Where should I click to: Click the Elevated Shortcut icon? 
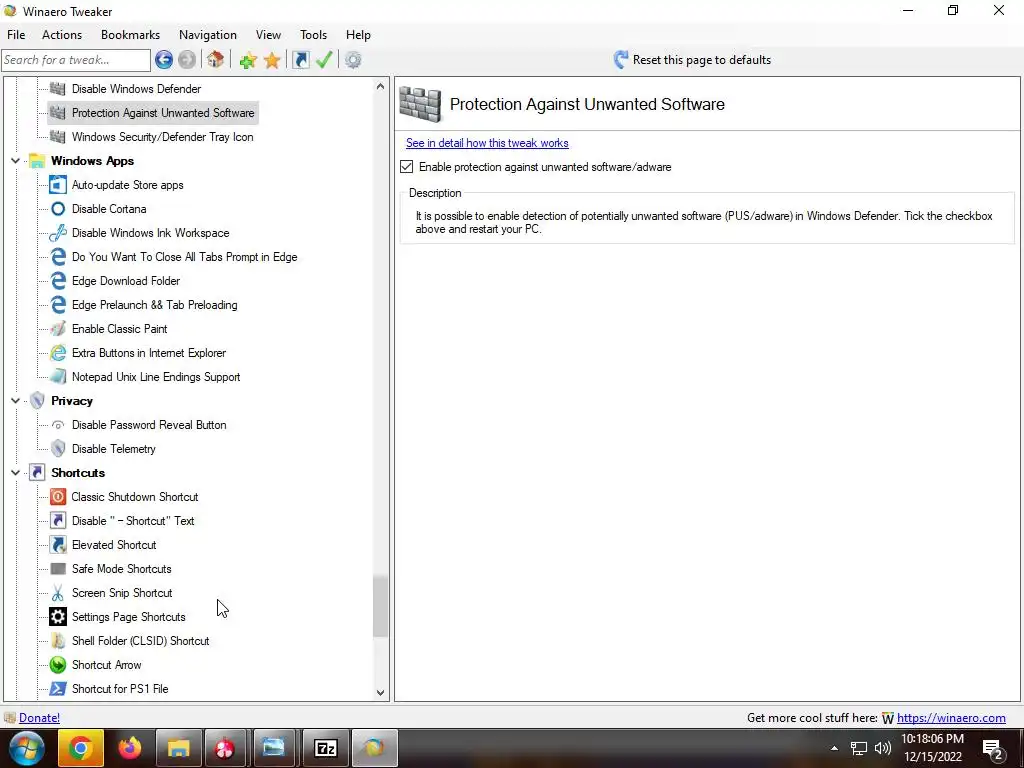pyautogui.click(x=58, y=545)
